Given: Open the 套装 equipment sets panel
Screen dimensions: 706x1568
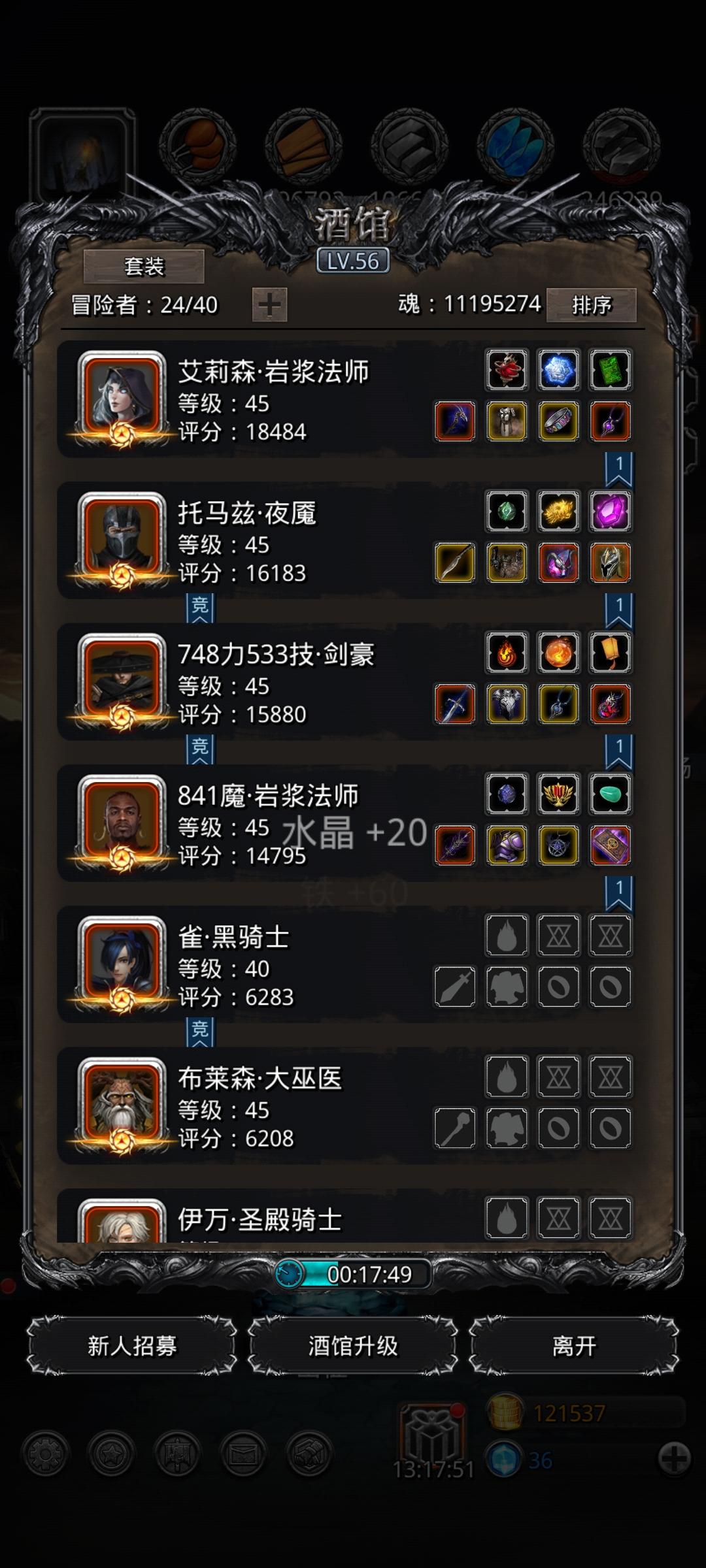Looking at the screenshot, I should pos(144,267).
